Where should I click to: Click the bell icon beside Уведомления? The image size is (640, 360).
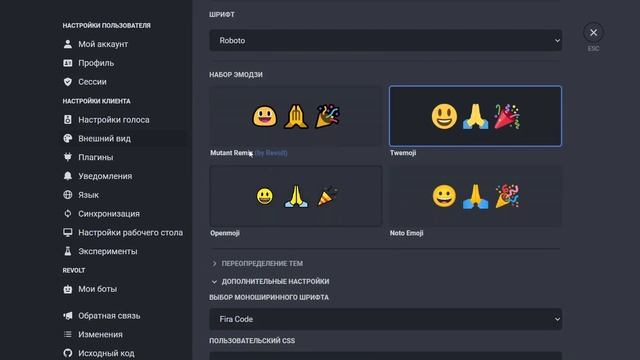click(x=68, y=176)
